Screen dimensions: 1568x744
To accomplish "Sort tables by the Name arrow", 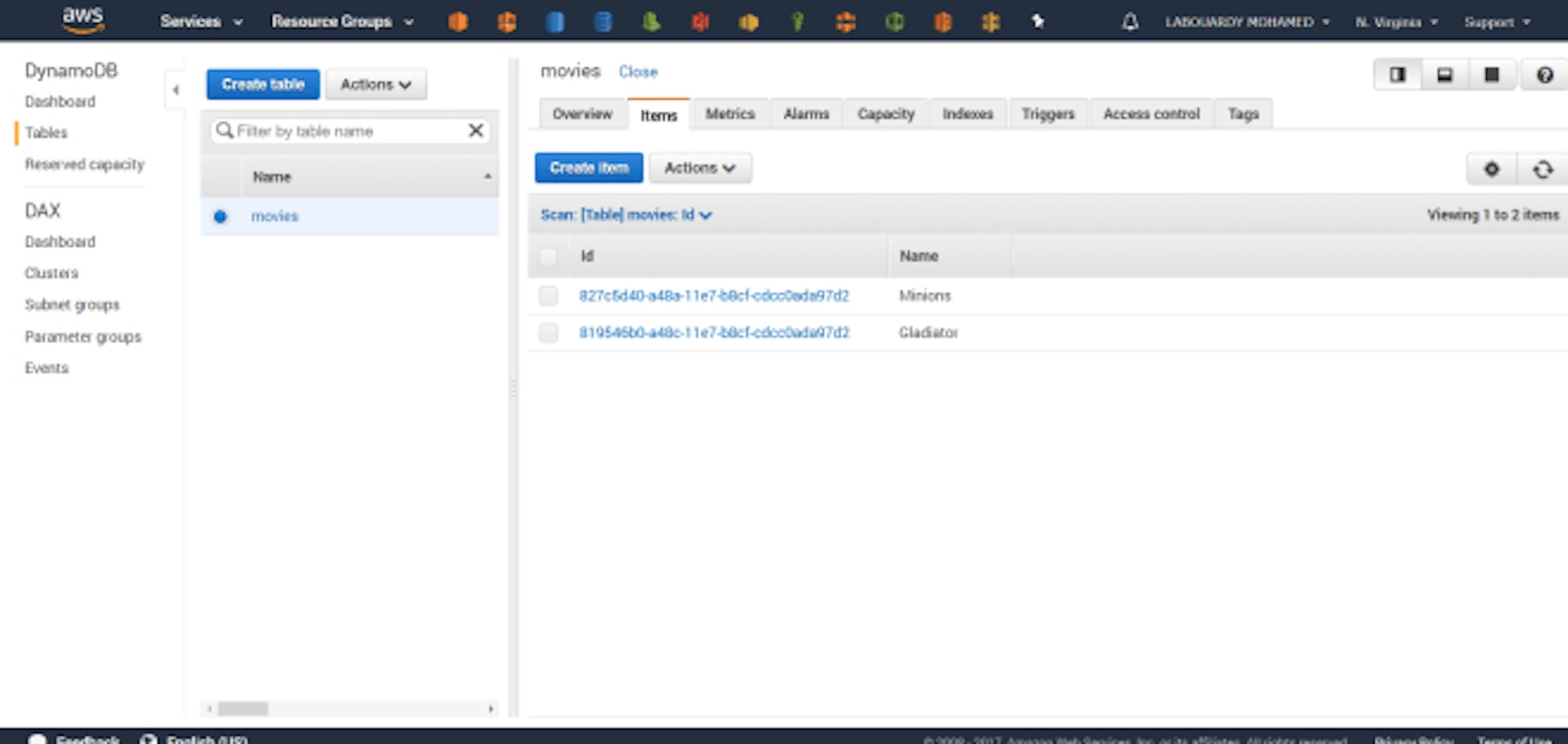I will point(488,176).
